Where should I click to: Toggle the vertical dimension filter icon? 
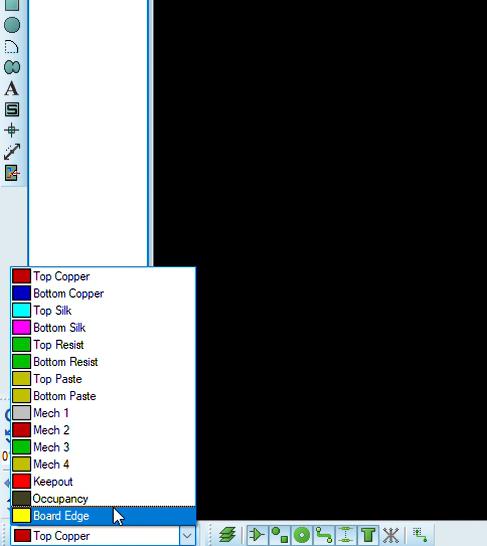346,535
